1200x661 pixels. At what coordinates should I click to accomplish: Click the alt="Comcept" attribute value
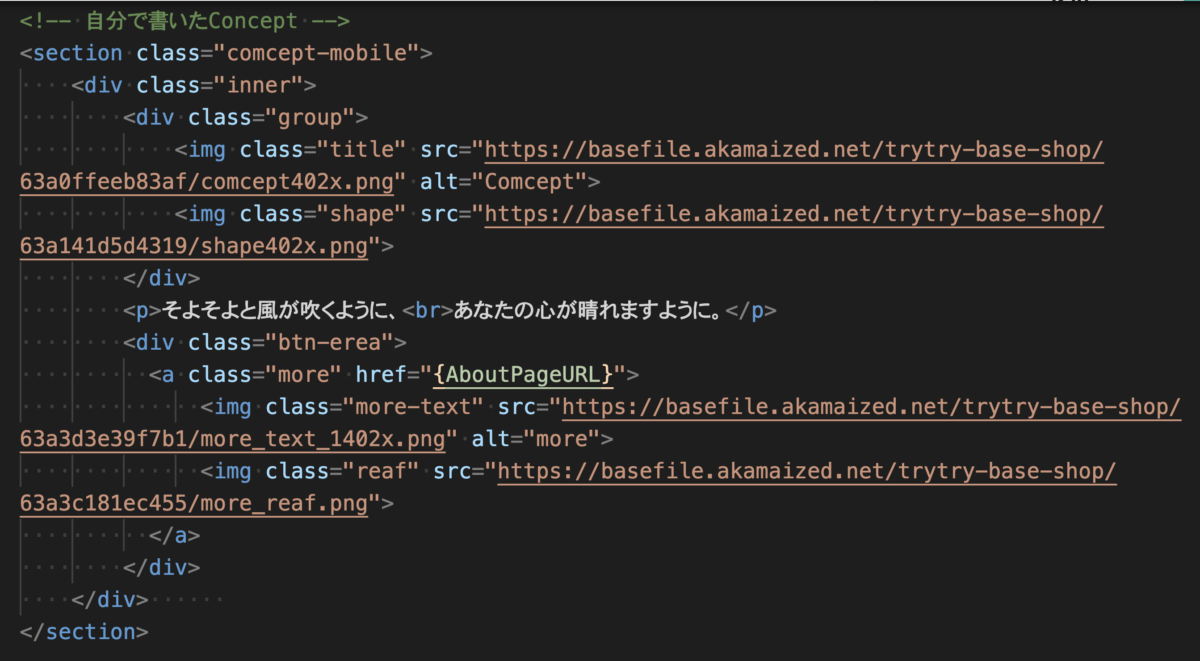[537, 182]
